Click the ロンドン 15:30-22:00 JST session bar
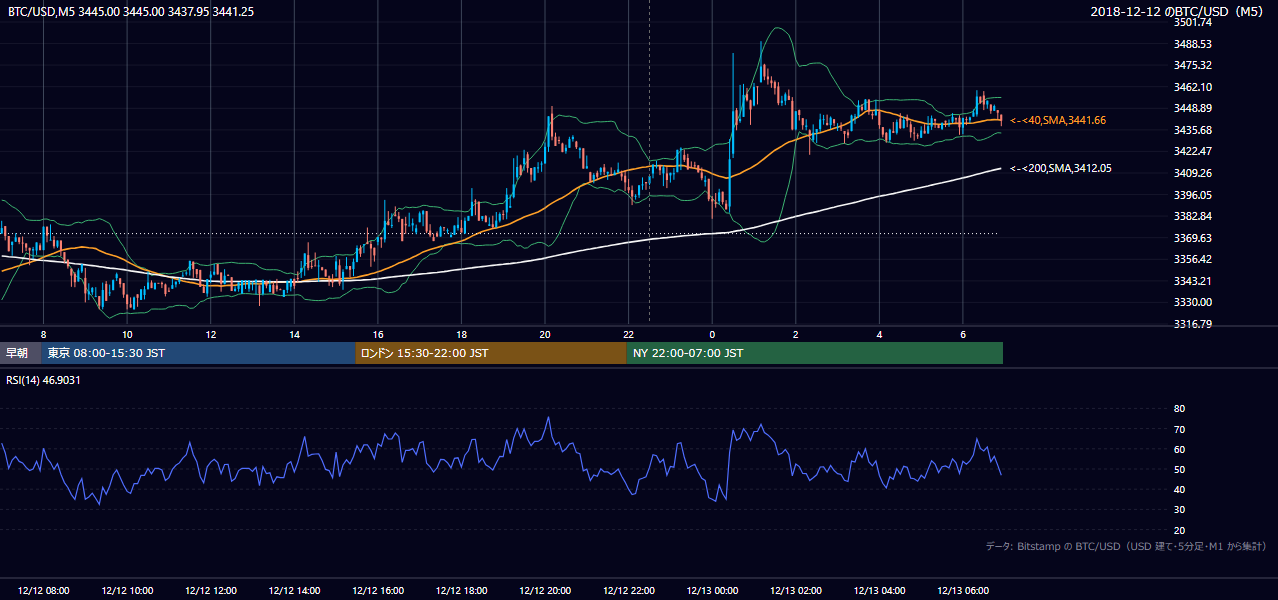 pos(491,353)
